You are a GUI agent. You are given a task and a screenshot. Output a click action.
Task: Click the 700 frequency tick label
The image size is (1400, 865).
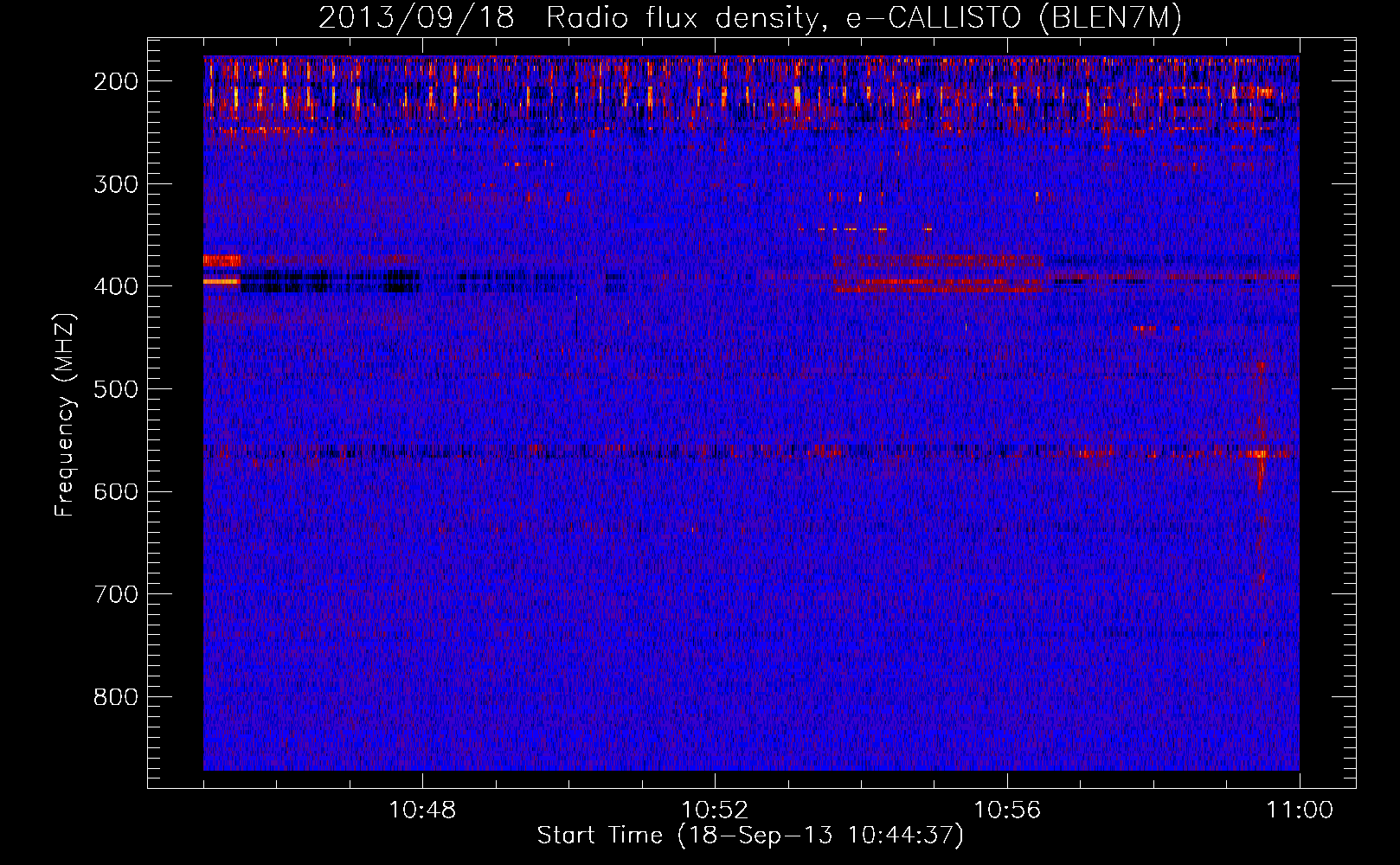(x=115, y=594)
